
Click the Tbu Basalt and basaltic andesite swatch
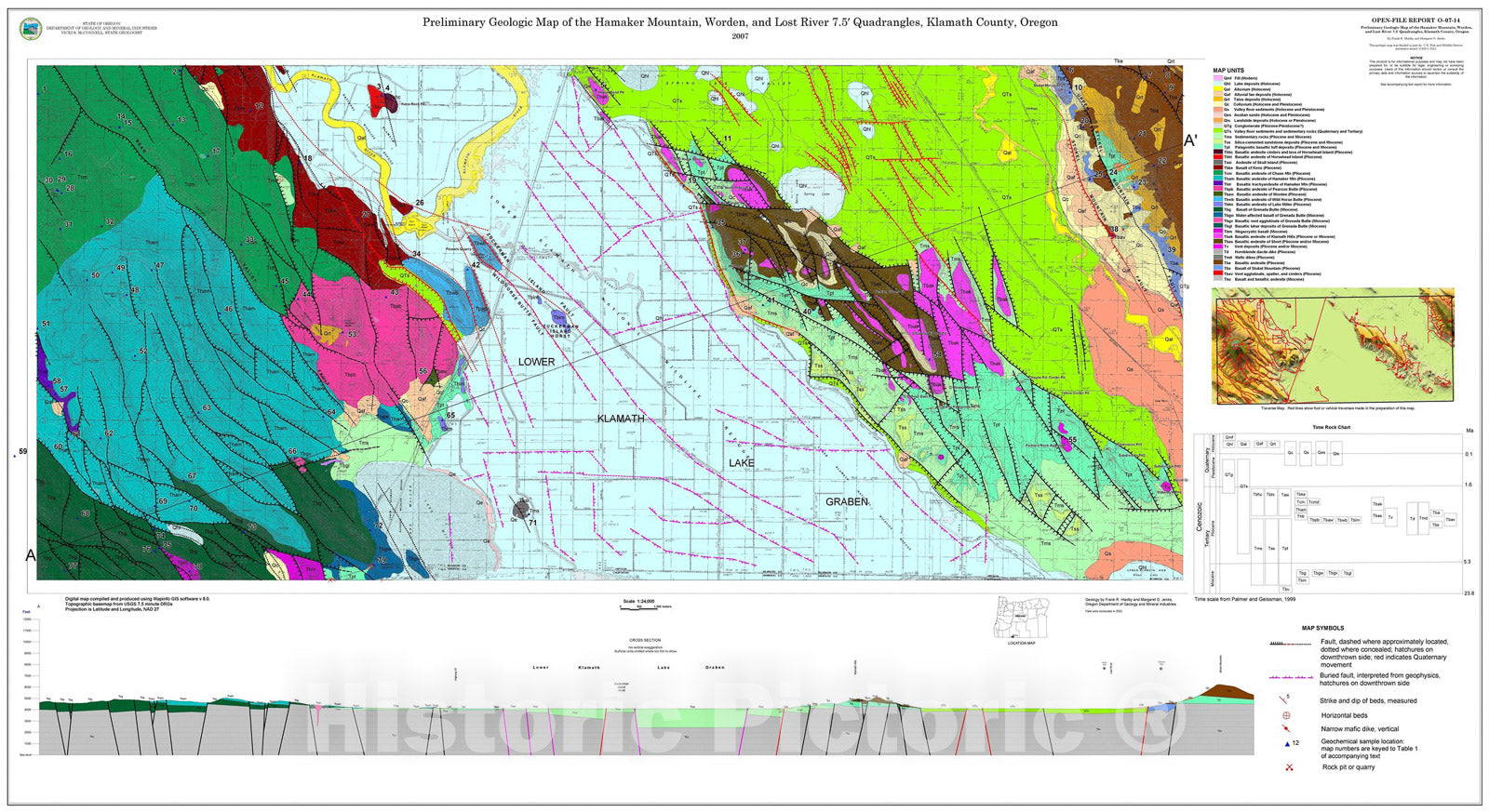1218,279
